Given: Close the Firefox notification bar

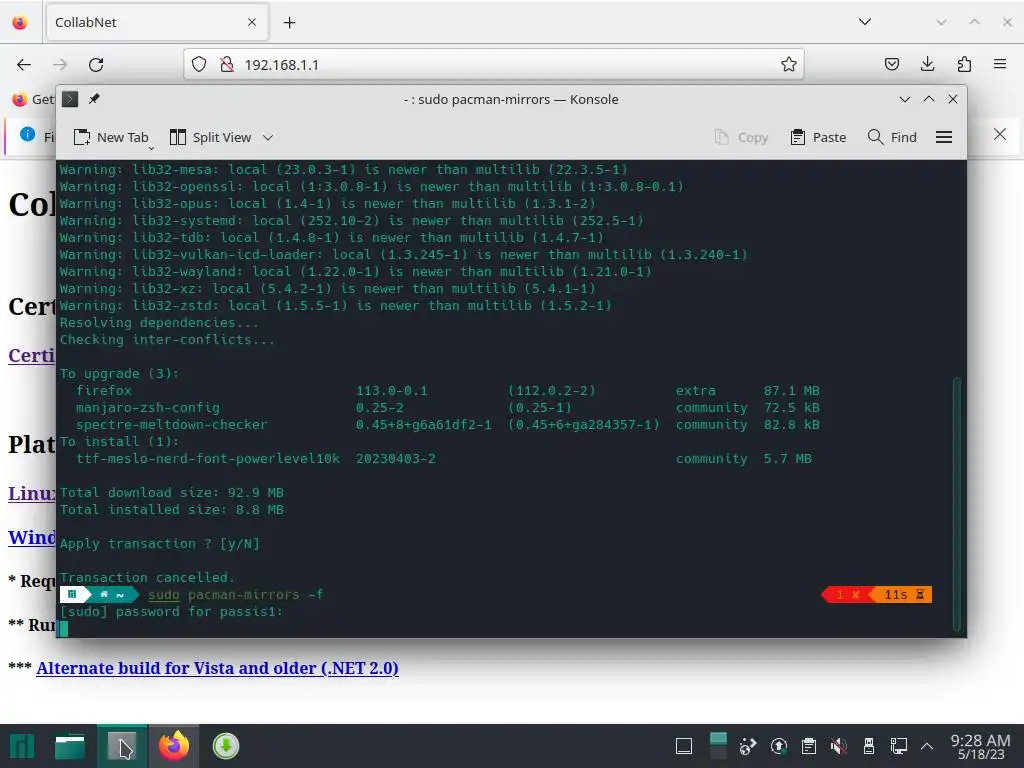Looking at the screenshot, I should point(1000,135).
